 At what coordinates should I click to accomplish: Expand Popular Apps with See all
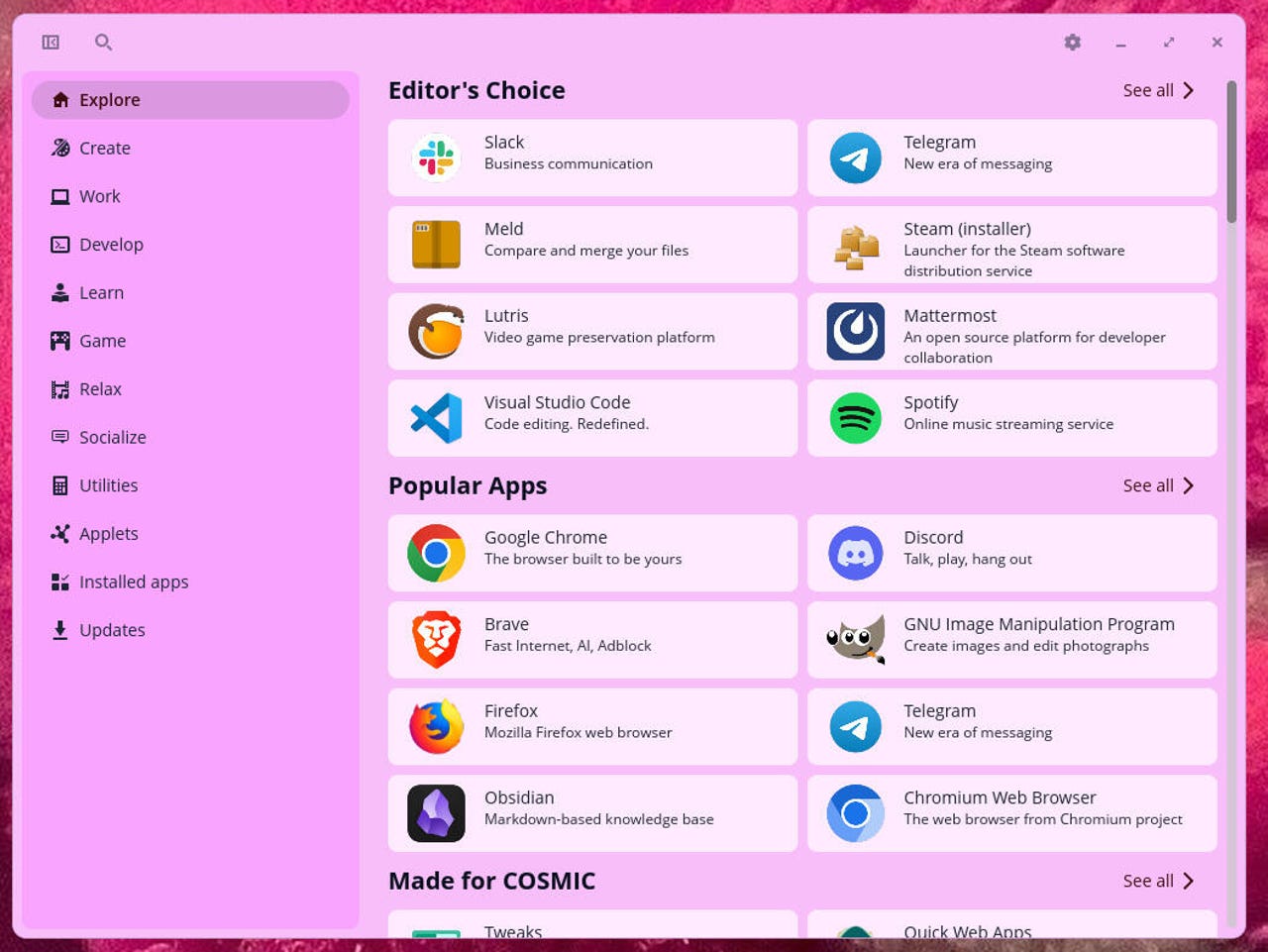[x=1158, y=485]
